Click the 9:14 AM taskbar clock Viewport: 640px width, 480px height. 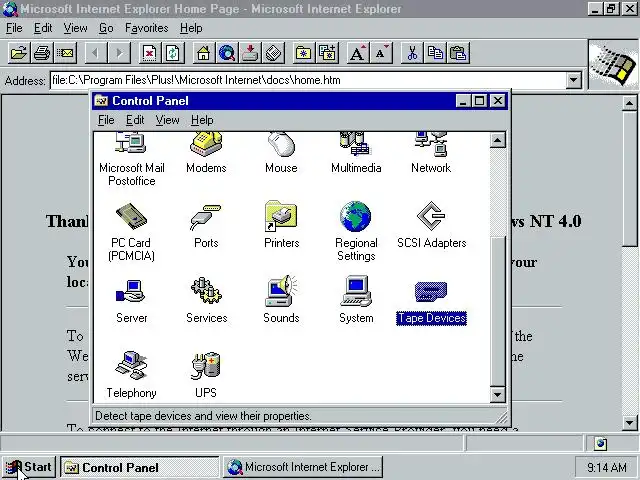tap(607, 467)
